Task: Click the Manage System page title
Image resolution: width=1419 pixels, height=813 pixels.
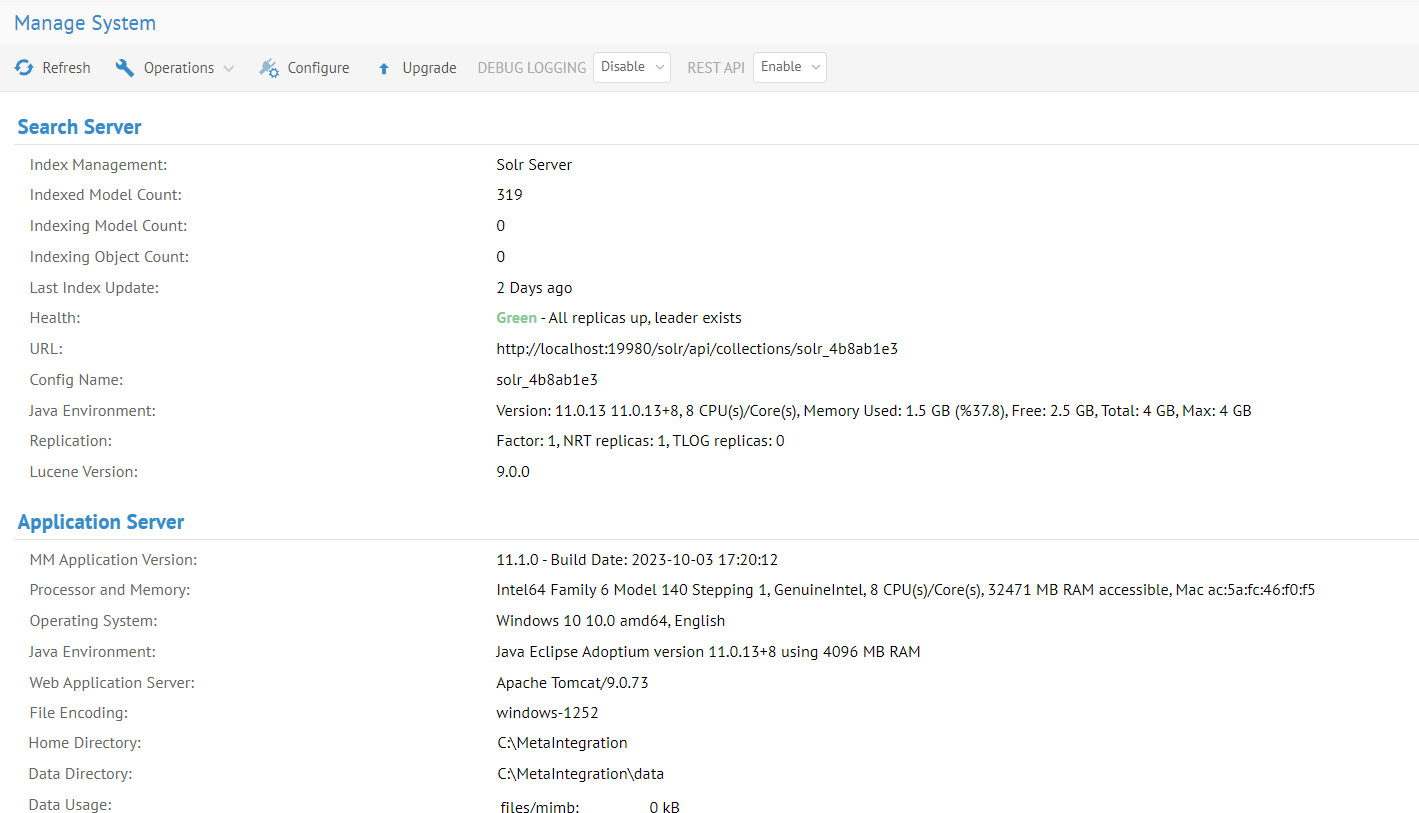Action: [85, 23]
